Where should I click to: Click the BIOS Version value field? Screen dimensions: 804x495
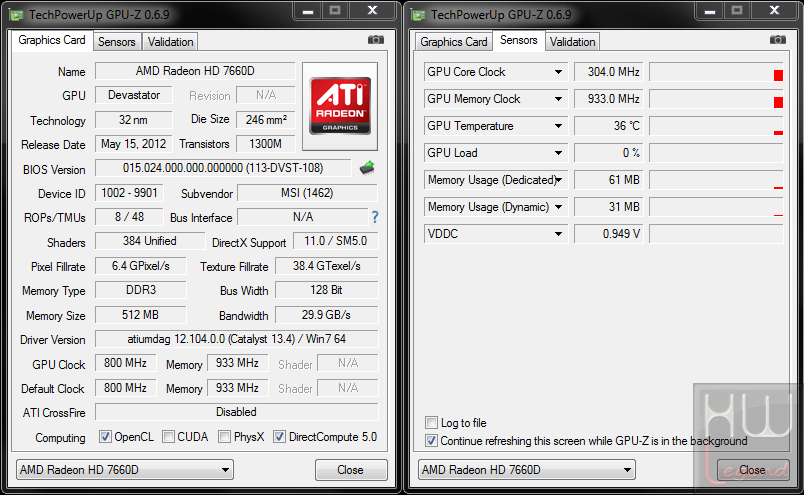pyautogui.click(x=223, y=168)
